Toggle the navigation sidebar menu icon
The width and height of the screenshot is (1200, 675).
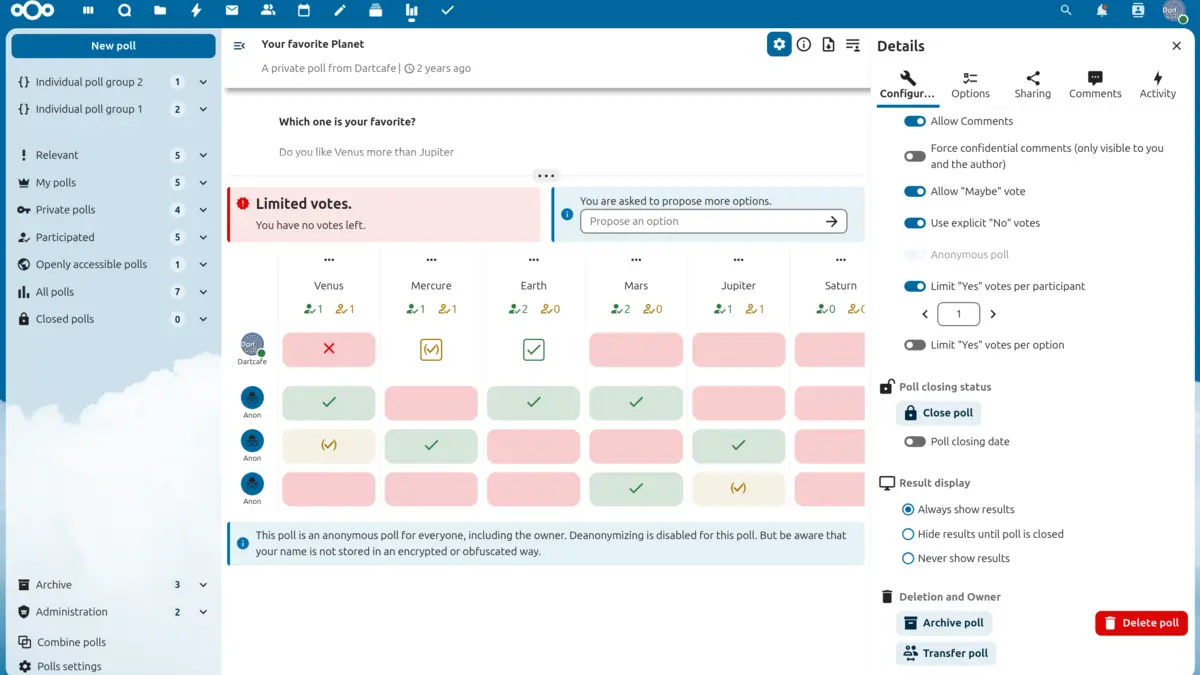pyautogui.click(x=239, y=46)
